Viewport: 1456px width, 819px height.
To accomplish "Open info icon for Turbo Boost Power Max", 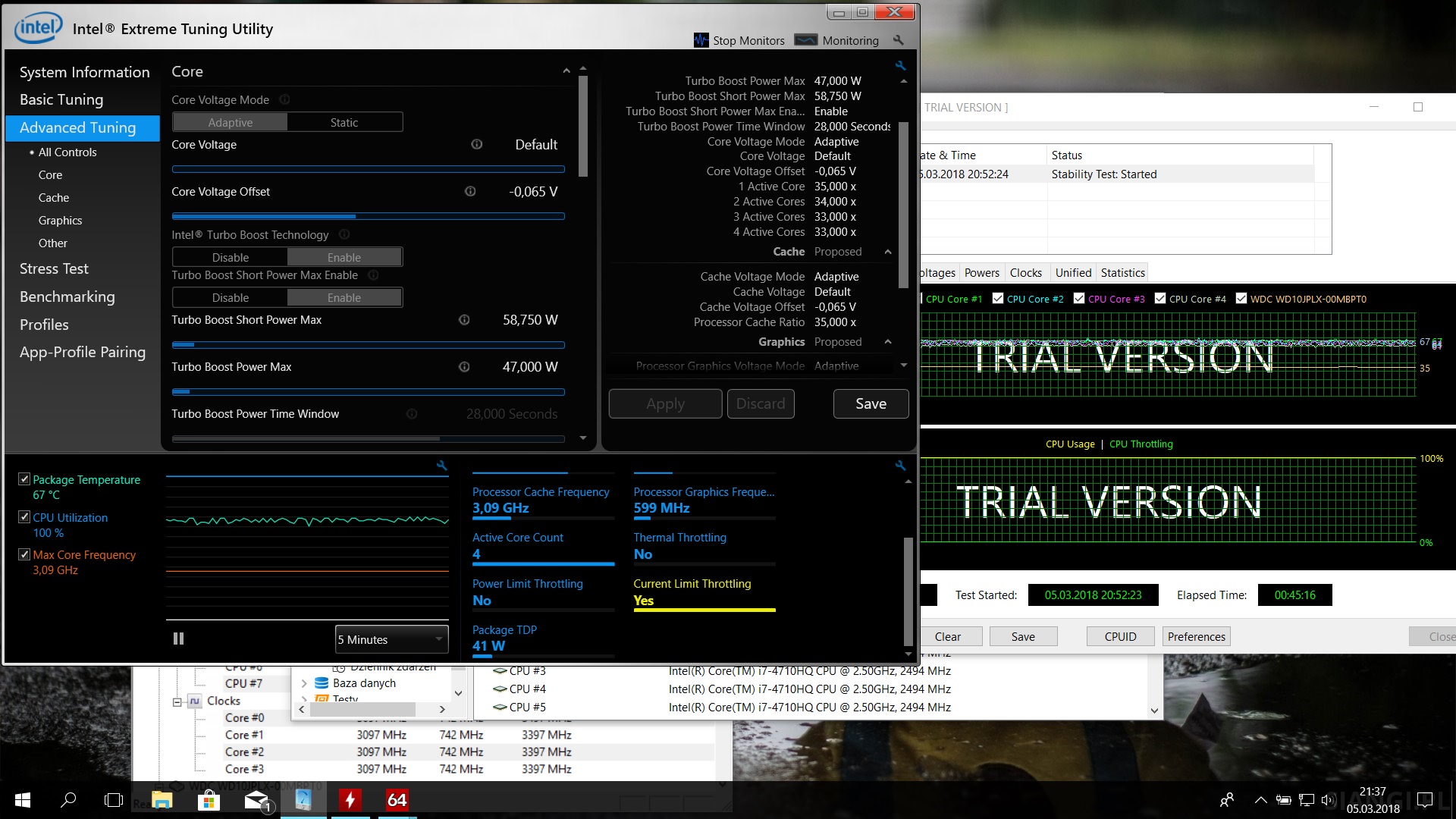I will point(464,366).
